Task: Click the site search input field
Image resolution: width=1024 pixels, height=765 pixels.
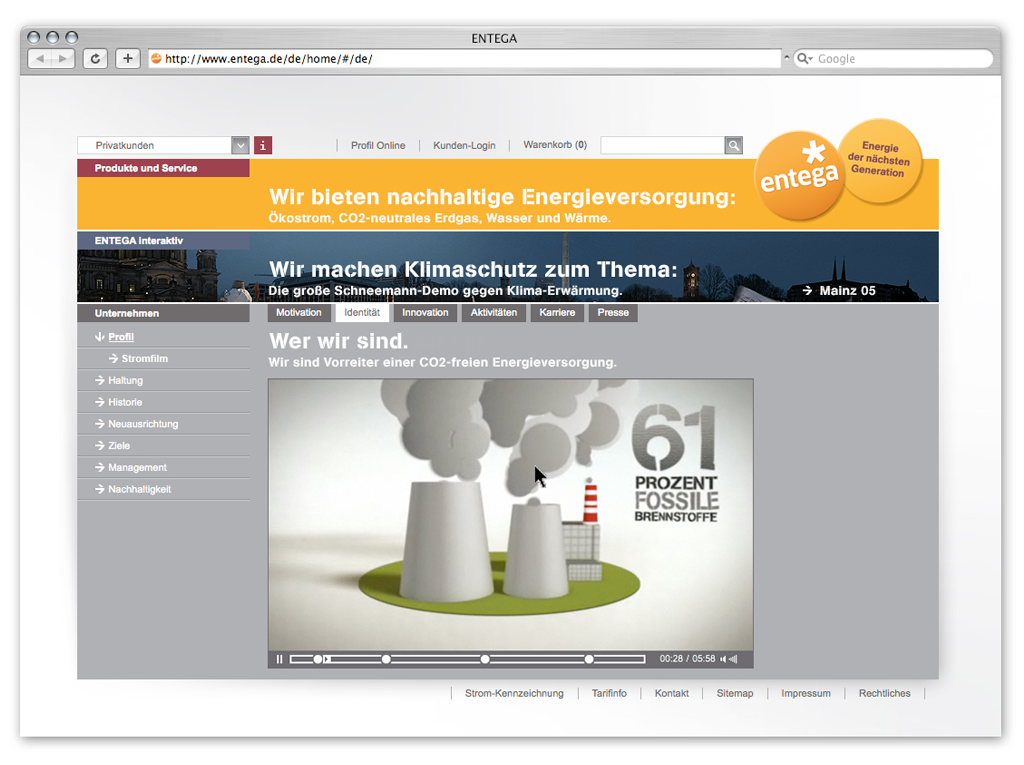Action: [662, 146]
